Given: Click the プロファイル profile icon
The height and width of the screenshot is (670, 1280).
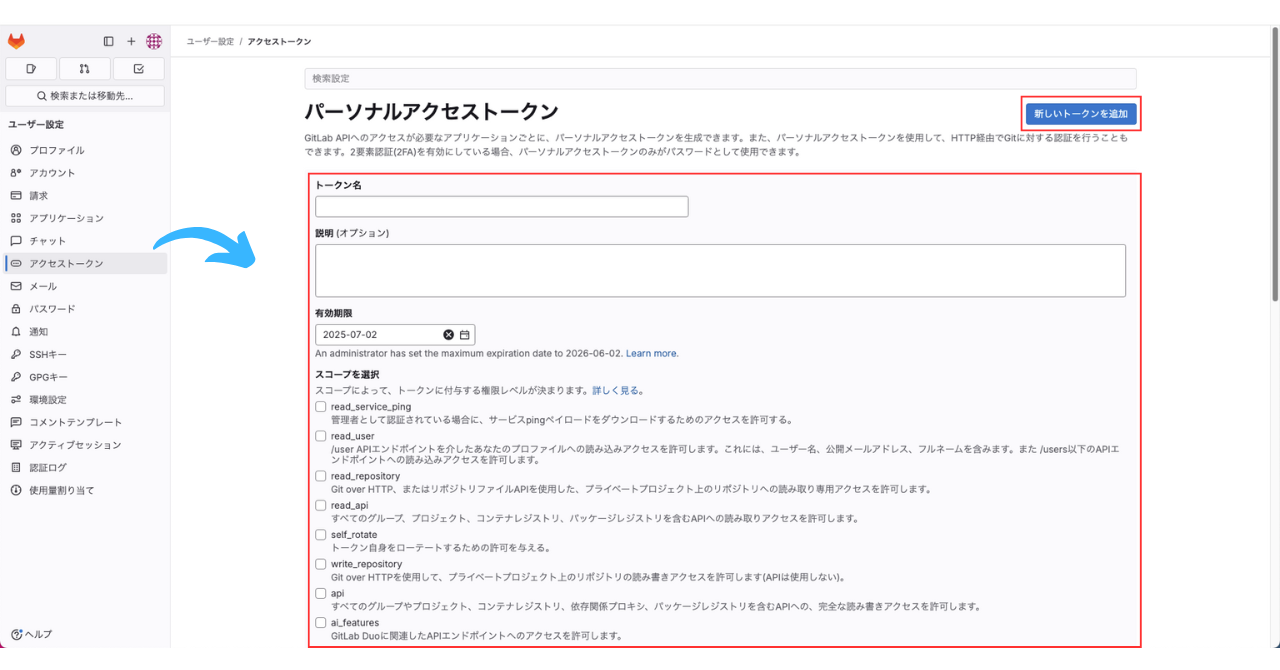Looking at the screenshot, I should [x=16, y=150].
